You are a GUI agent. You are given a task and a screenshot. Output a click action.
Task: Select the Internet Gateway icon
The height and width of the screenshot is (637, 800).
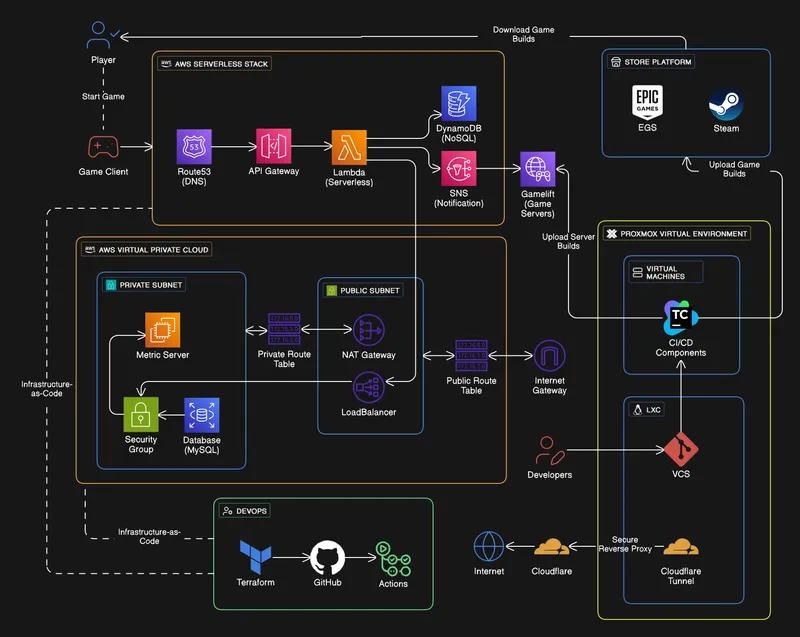[x=549, y=355]
